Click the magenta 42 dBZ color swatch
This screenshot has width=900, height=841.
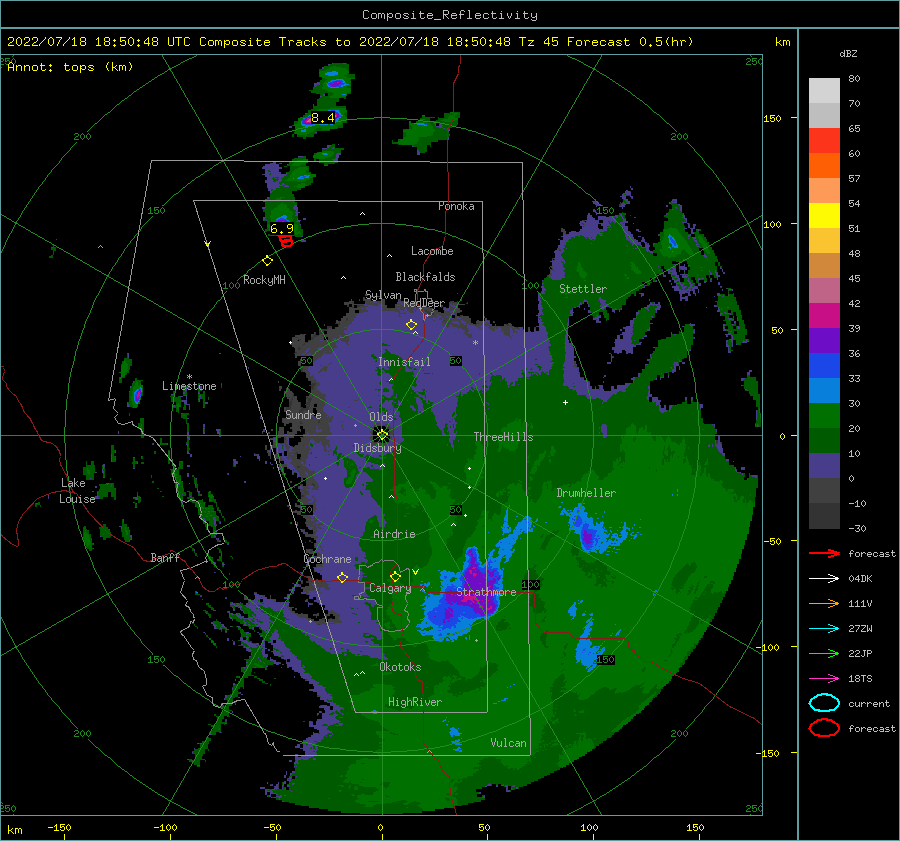824,316
